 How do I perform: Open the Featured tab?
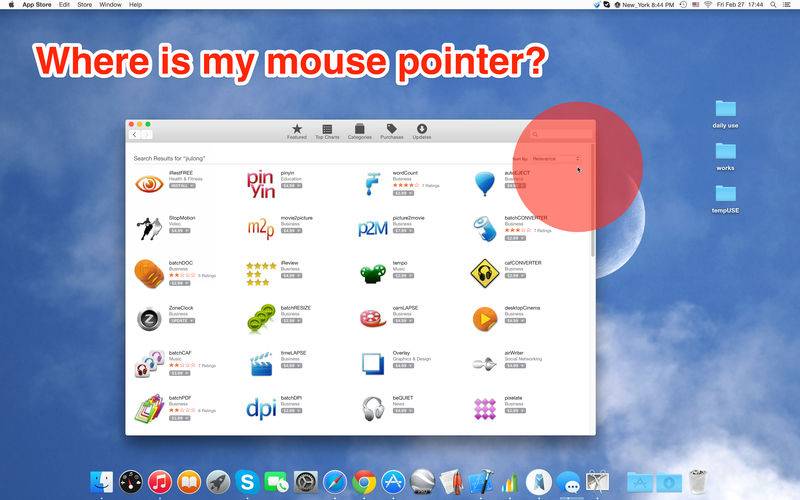(x=296, y=131)
